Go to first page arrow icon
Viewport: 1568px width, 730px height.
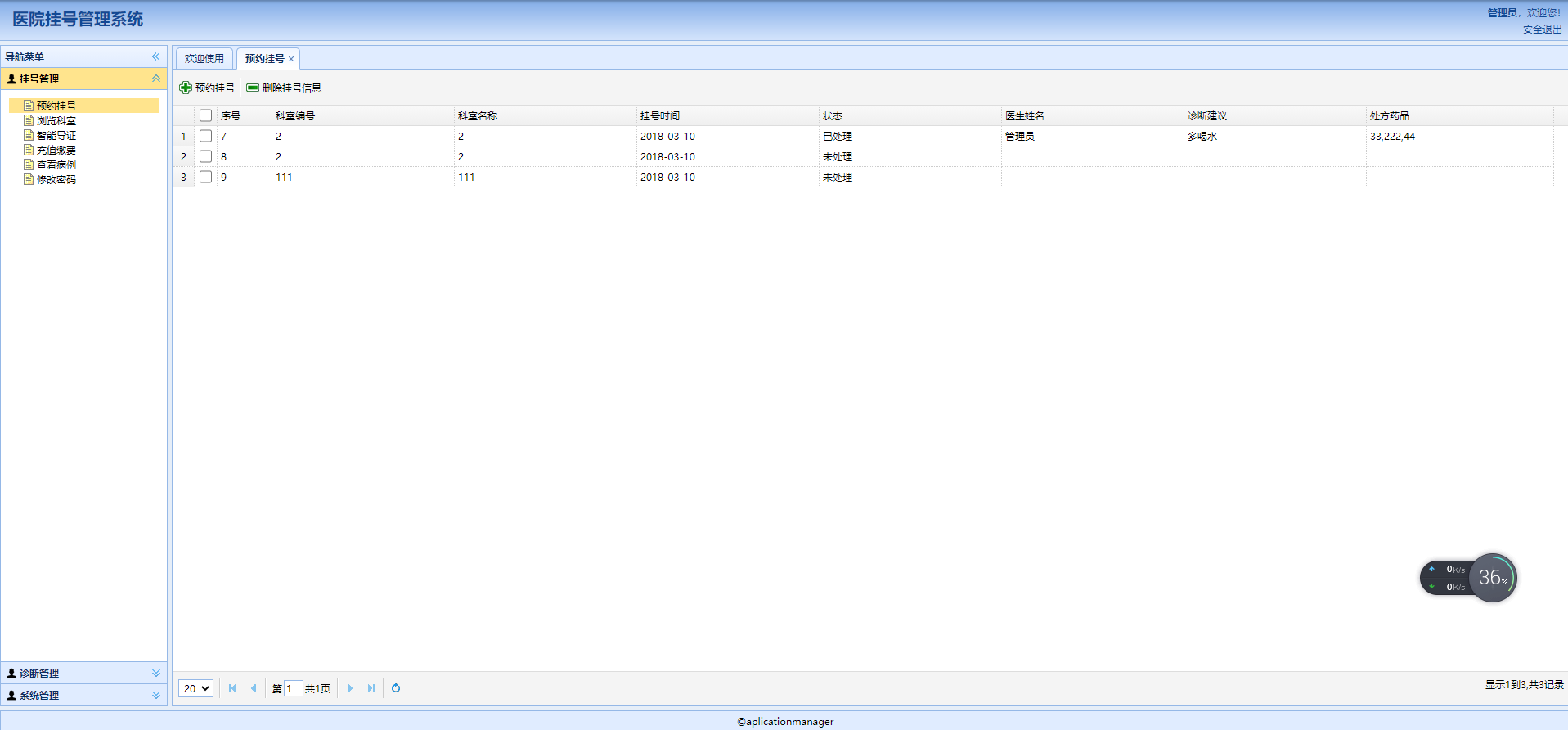232,688
